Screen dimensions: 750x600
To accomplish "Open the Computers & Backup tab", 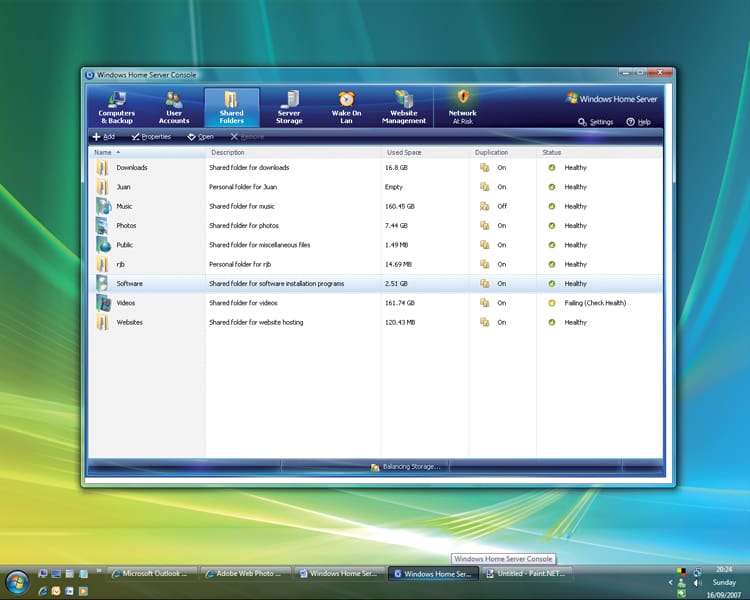I will point(117,108).
